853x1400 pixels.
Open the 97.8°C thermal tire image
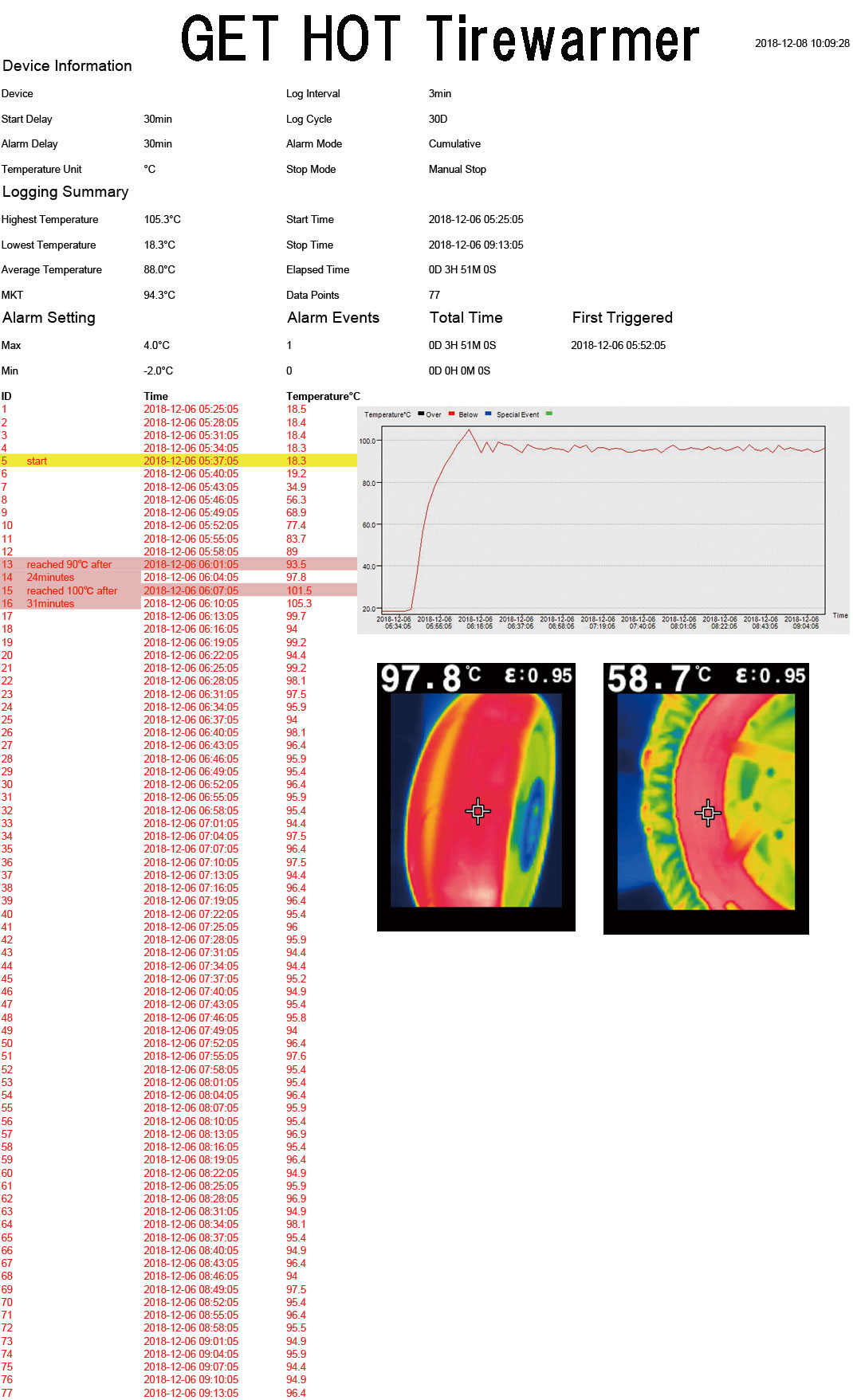pyautogui.click(x=476, y=797)
